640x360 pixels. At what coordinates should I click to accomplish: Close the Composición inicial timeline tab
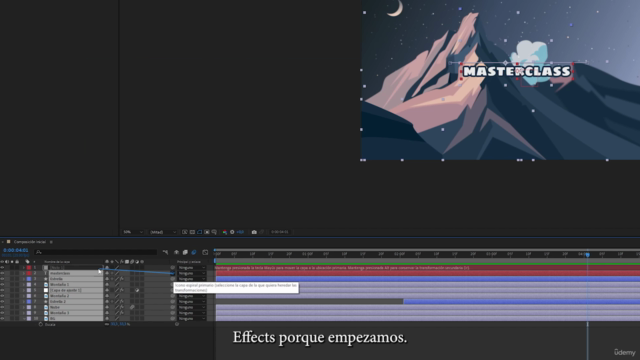pyautogui.click(x=2, y=242)
